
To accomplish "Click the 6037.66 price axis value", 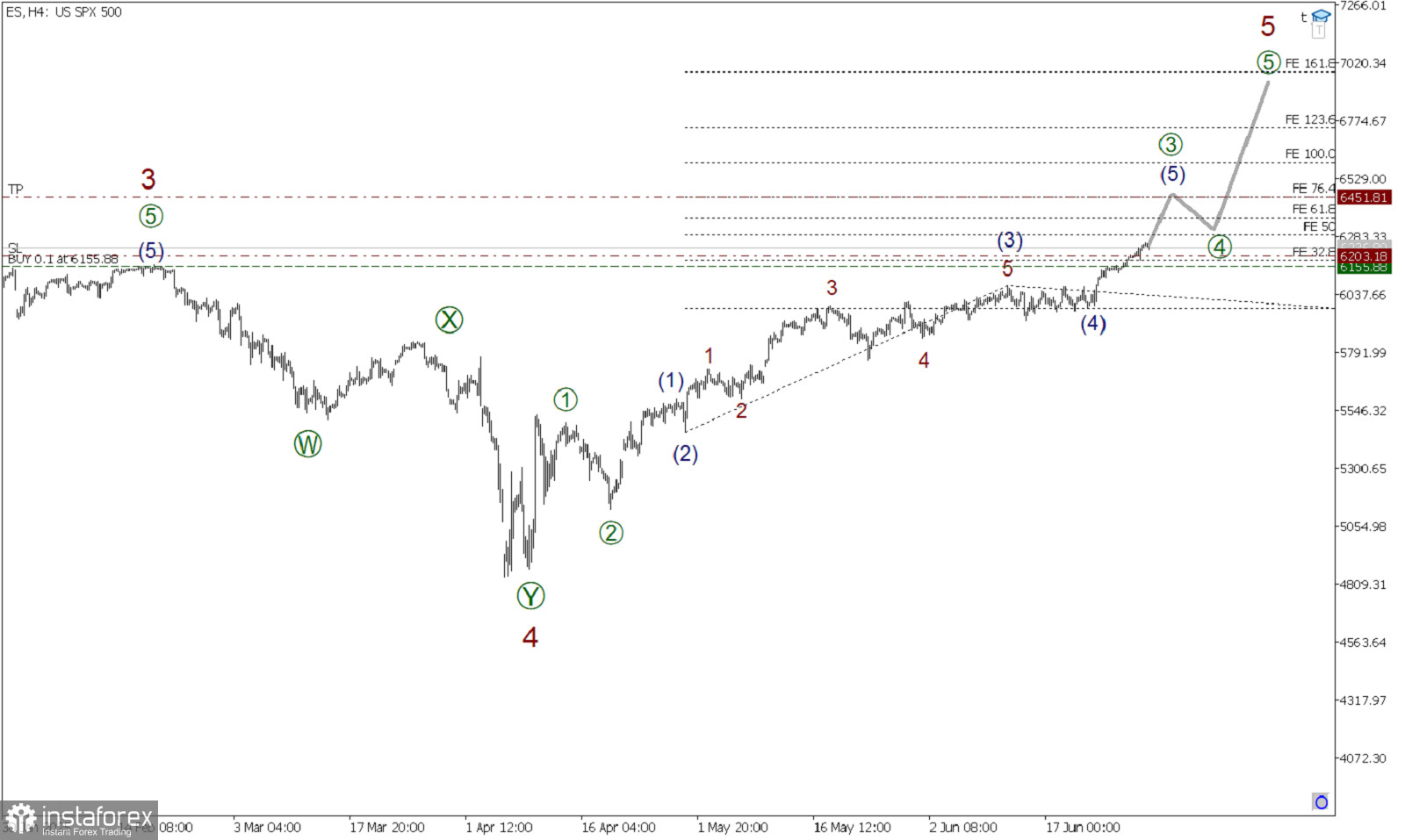I will [1363, 295].
